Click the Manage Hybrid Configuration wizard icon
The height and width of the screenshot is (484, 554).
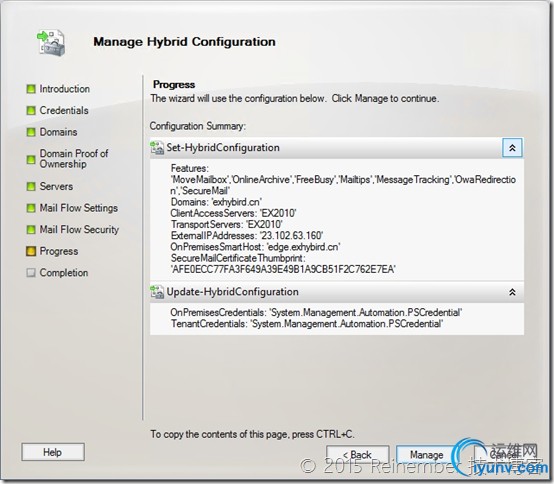51,43
